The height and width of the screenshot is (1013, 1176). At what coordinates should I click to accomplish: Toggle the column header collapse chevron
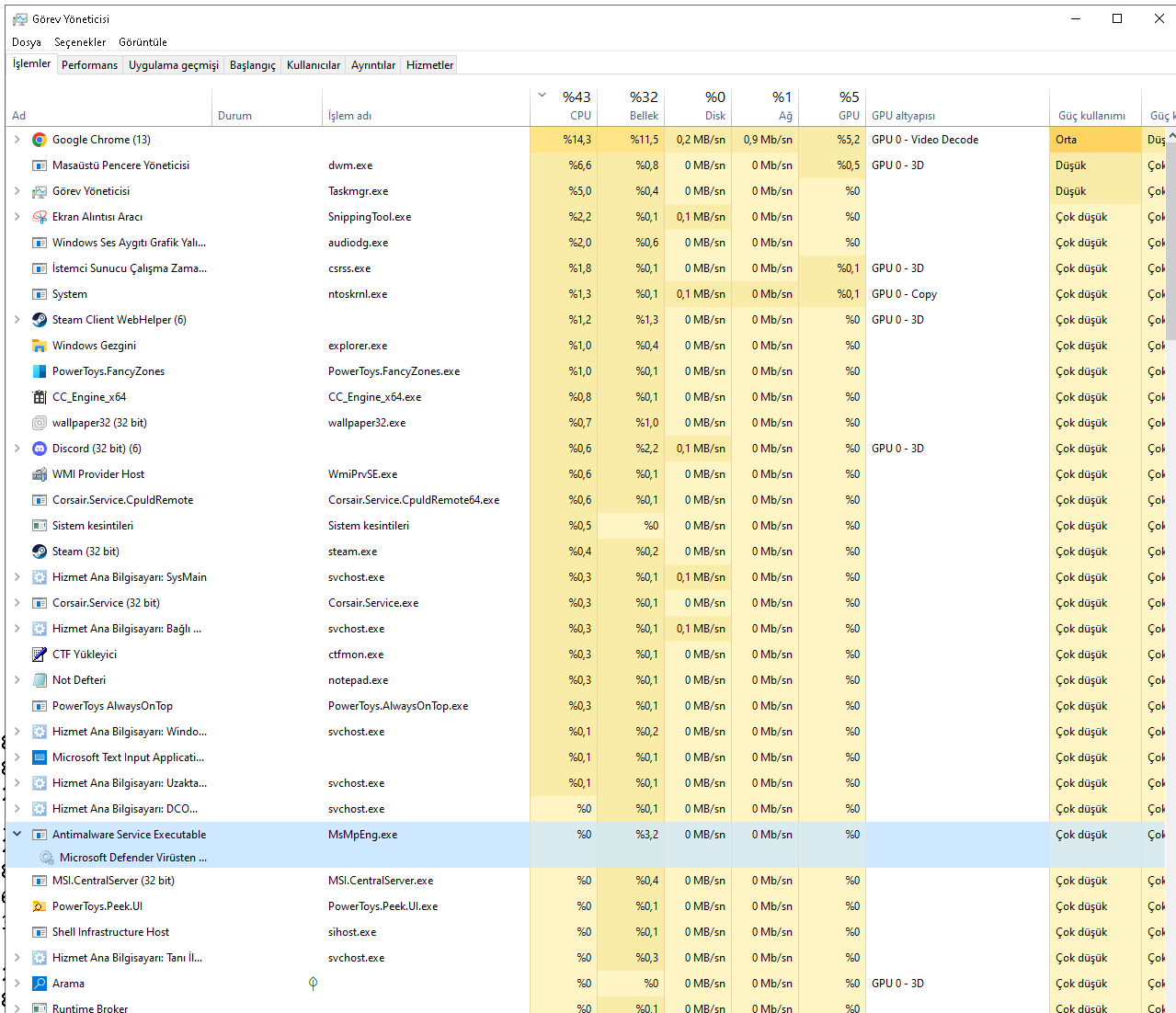542,95
